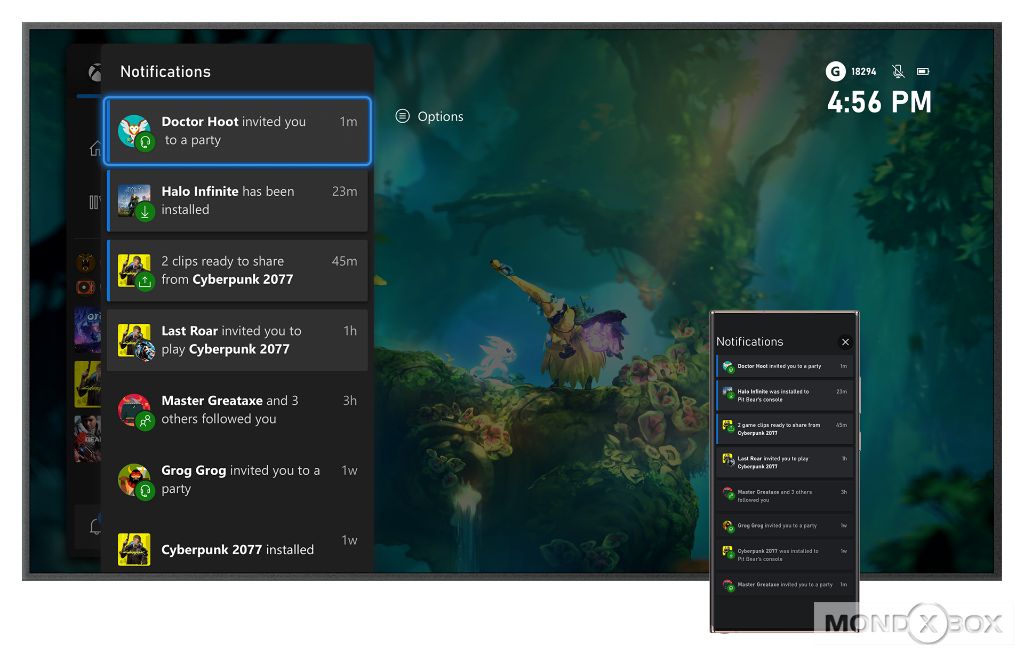The width and height of the screenshot is (1024, 655).
Task: Close the phone Notifications panel
Action: click(845, 342)
